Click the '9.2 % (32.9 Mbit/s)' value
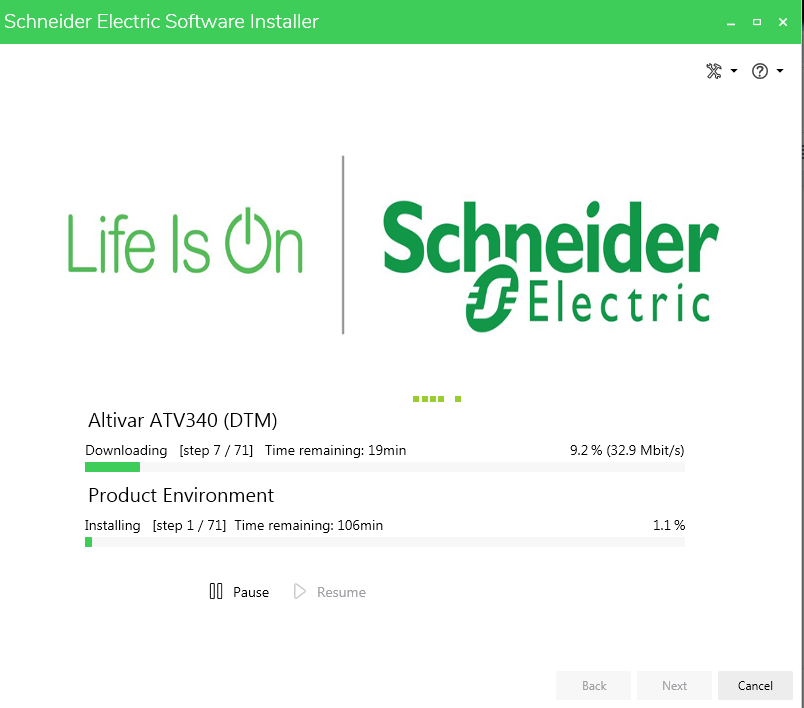The width and height of the screenshot is (804, 708). click(627, 450)
